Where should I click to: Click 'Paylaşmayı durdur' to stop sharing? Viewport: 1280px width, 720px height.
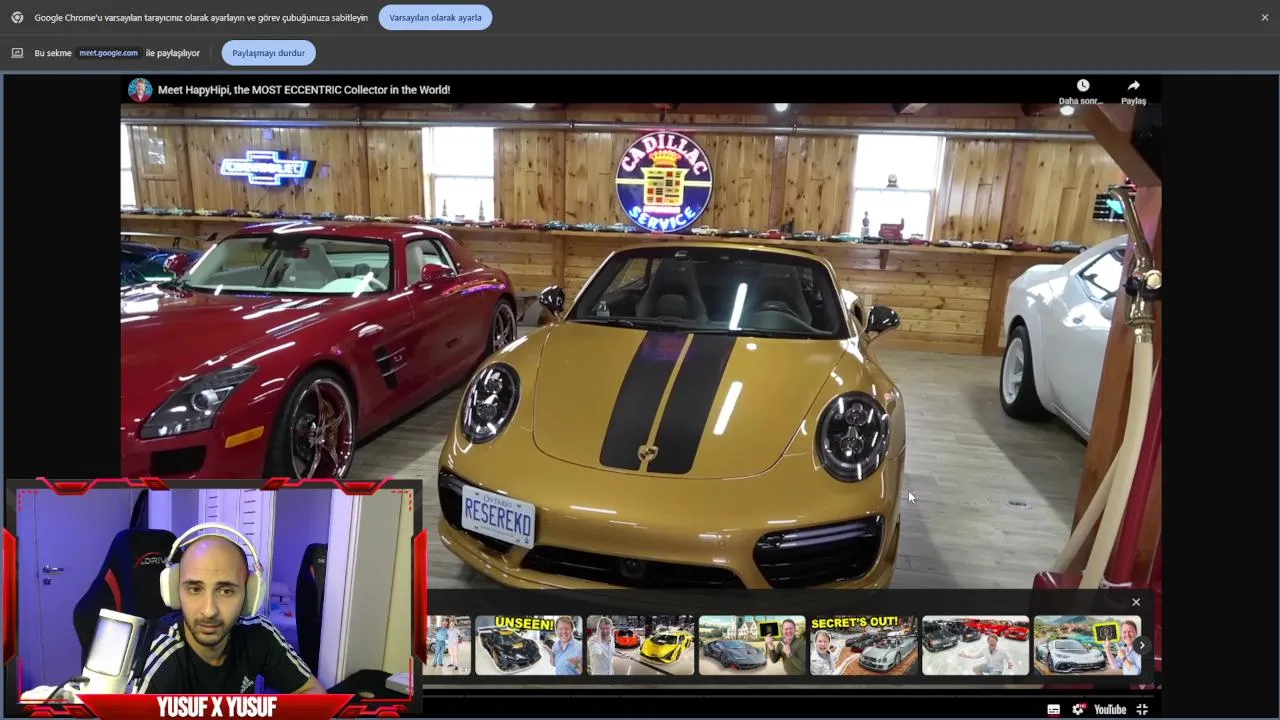[x=268, y=53]
